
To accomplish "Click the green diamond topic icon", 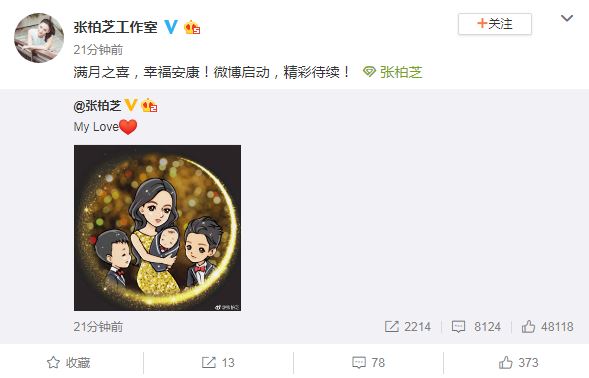I will click(x=369, y=71).
